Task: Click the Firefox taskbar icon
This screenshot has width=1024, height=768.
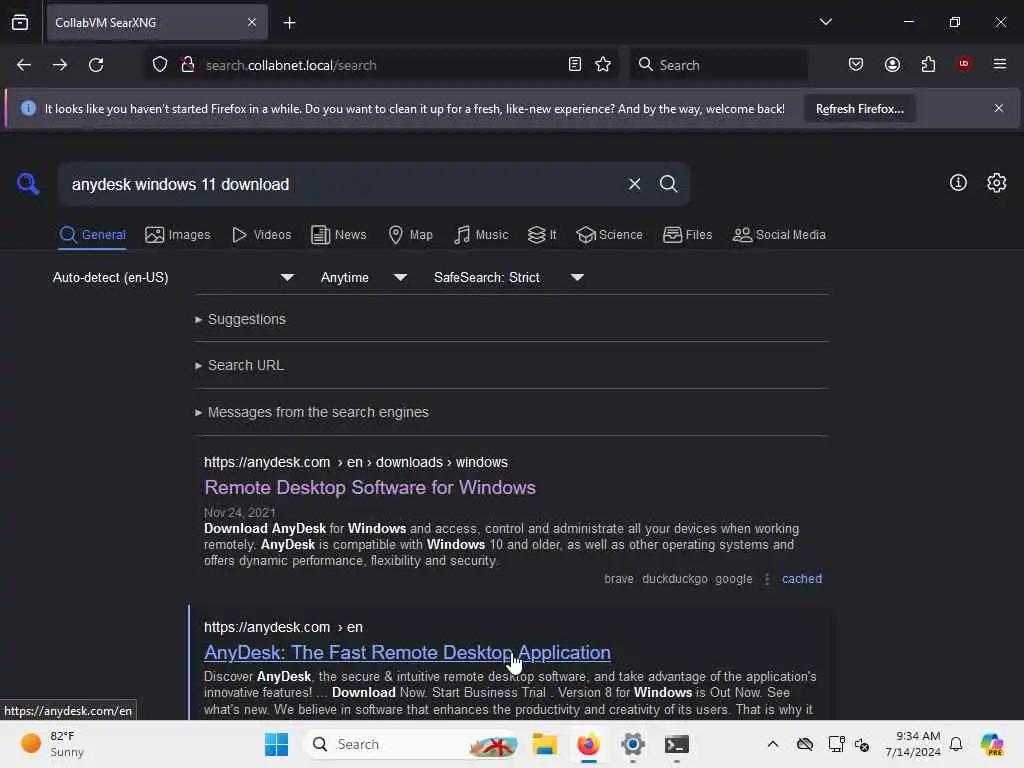Action: [588, 744]
